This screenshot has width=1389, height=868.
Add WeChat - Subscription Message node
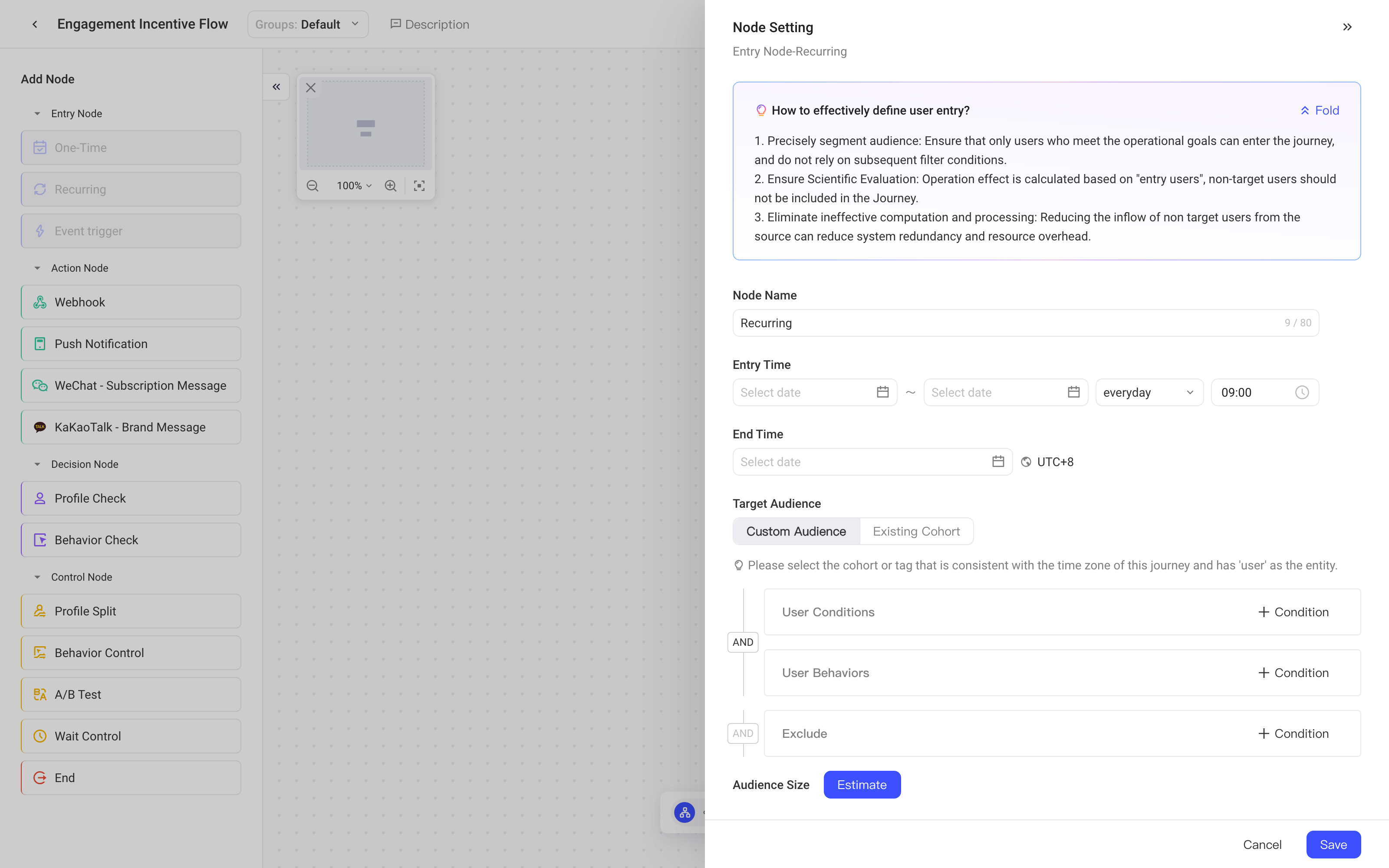[x=131, y=385]
